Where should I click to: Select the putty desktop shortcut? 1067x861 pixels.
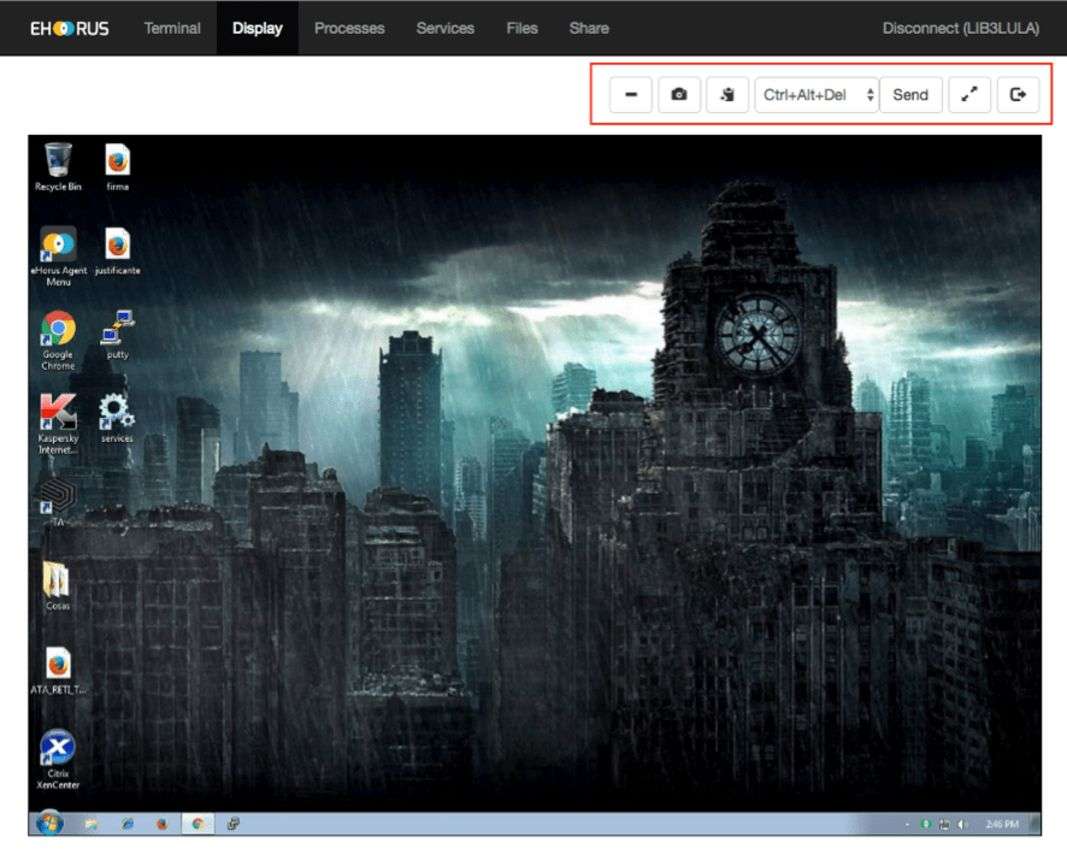(x=117, y=330)
